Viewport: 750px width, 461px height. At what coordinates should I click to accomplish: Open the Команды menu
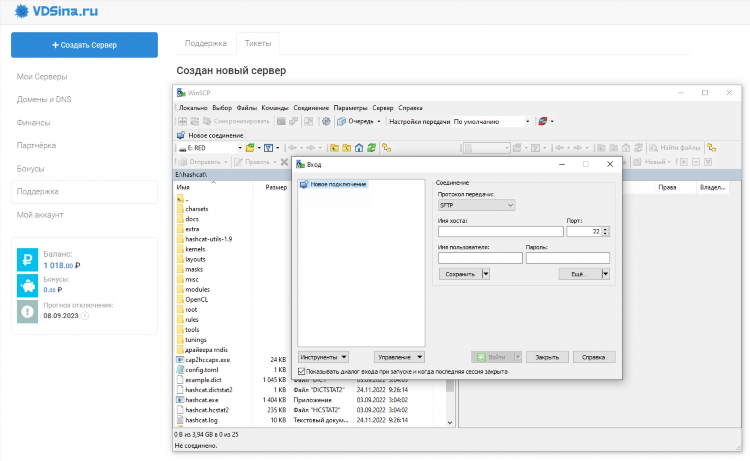275,108
